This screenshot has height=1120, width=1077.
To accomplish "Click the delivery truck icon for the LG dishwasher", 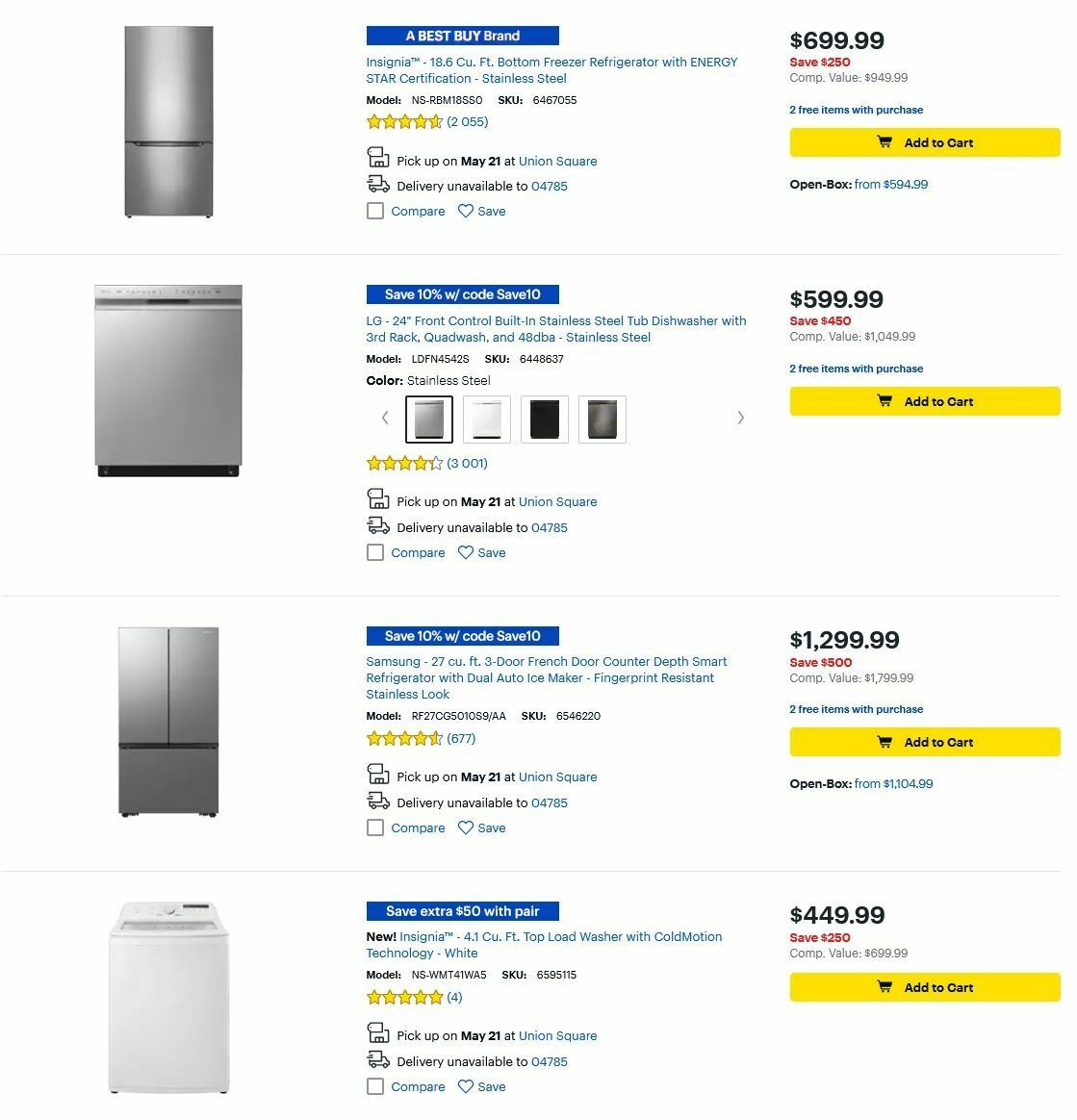I will coord(376,523).
